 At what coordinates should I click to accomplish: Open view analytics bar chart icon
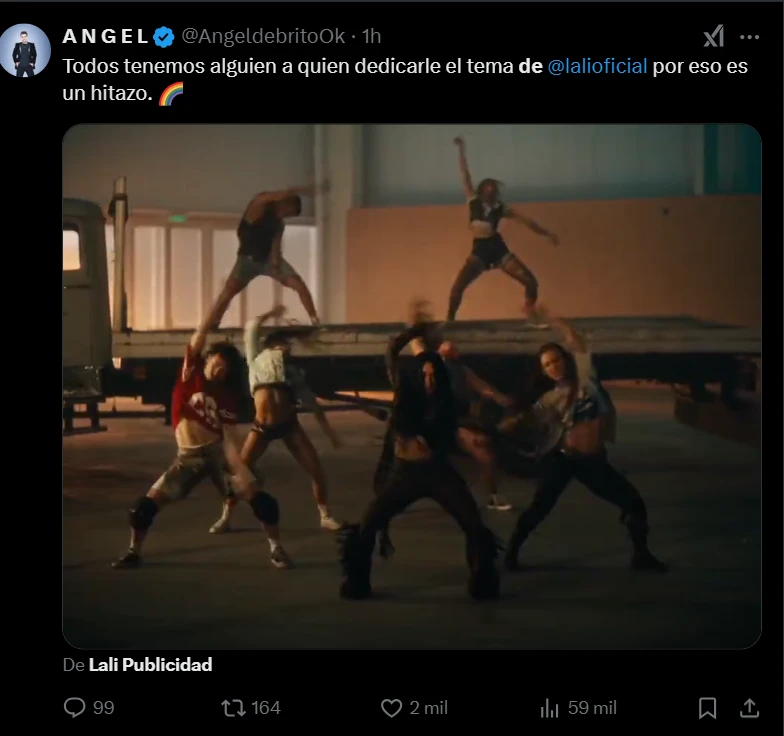pyautogui.click(x=549, y=708)
